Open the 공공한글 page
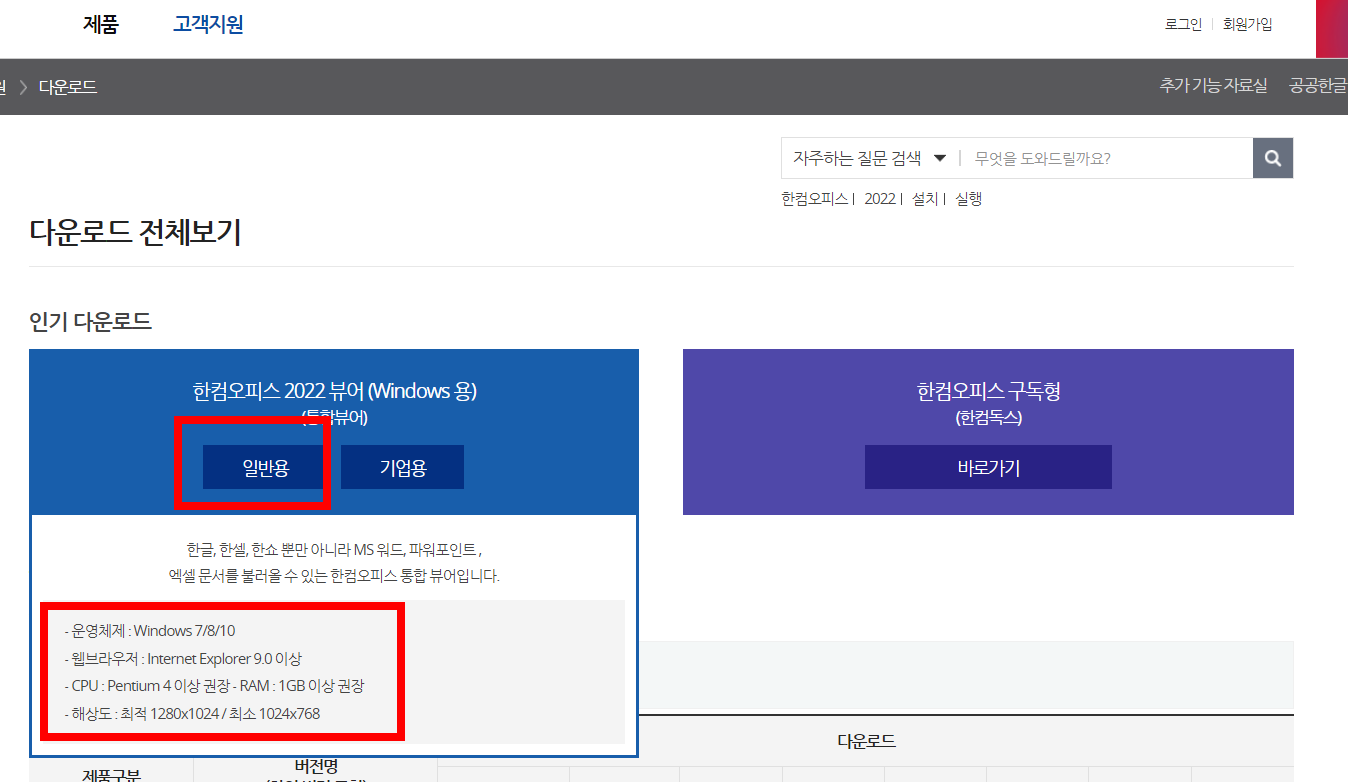1348x782 pixels. pyautogui.click(x=1316, y=86)
